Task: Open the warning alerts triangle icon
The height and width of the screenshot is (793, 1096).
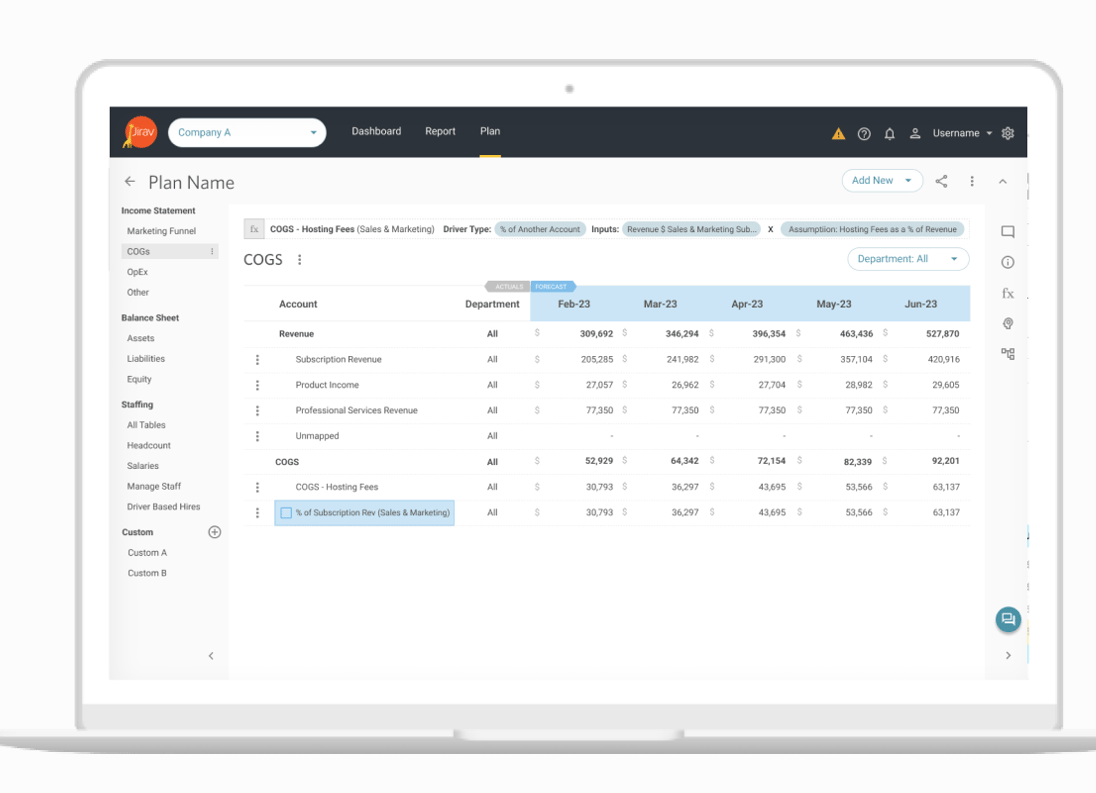Action: point(839,132)
